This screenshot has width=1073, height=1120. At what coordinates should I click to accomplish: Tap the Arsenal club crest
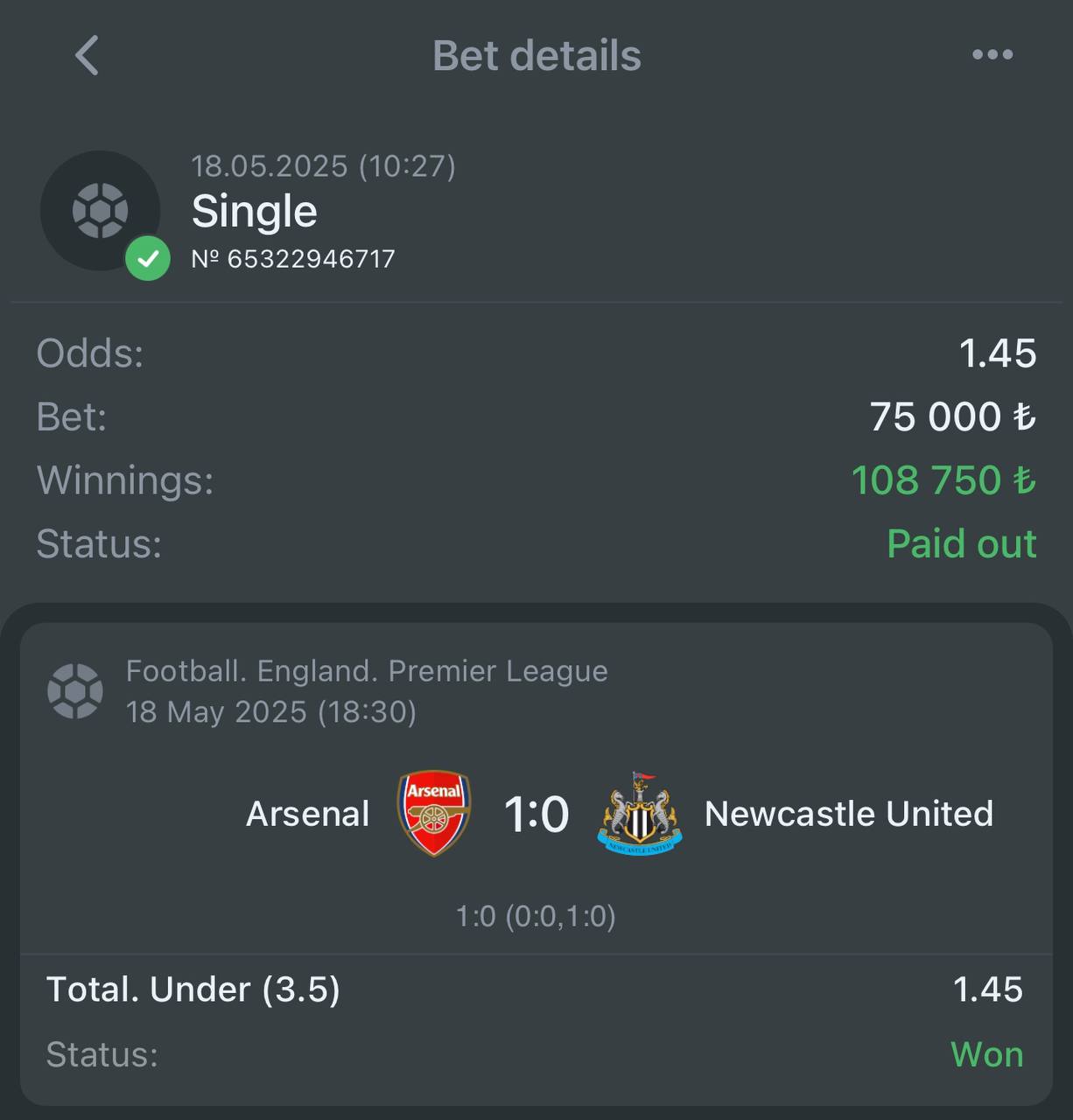coord(434,813)
